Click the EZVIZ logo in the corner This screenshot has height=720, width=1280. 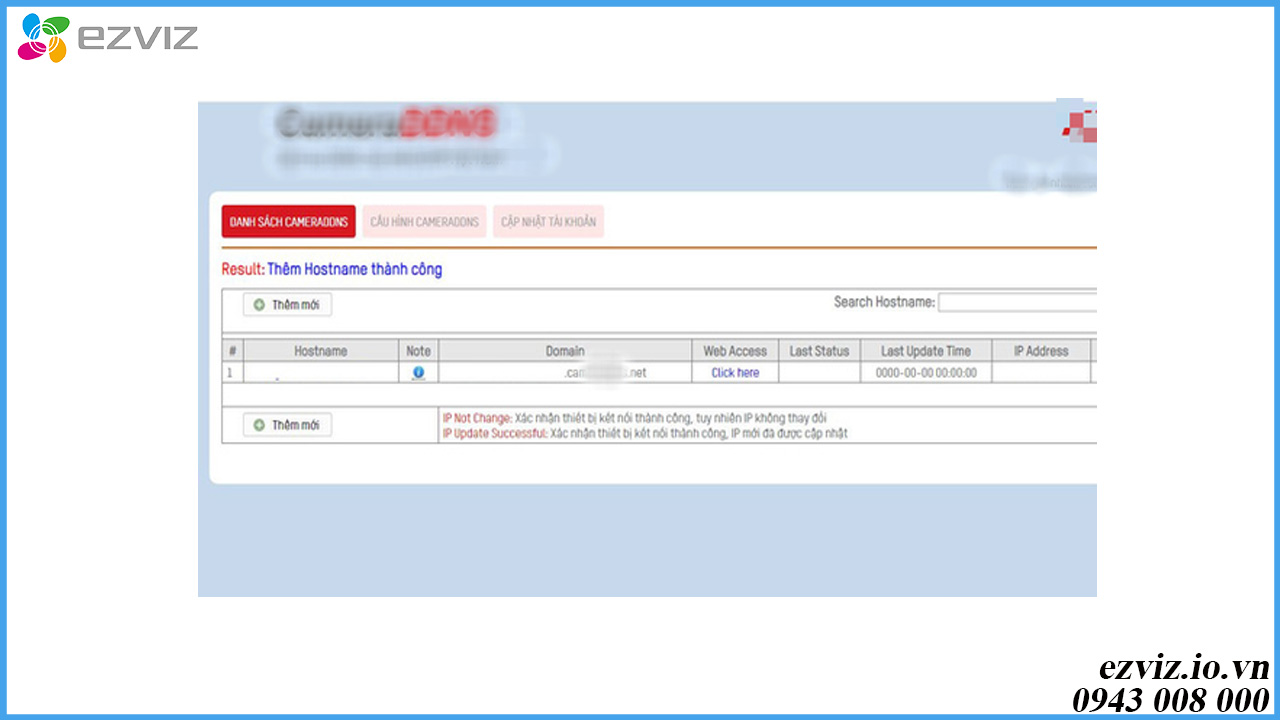click(x=108, y=38)
